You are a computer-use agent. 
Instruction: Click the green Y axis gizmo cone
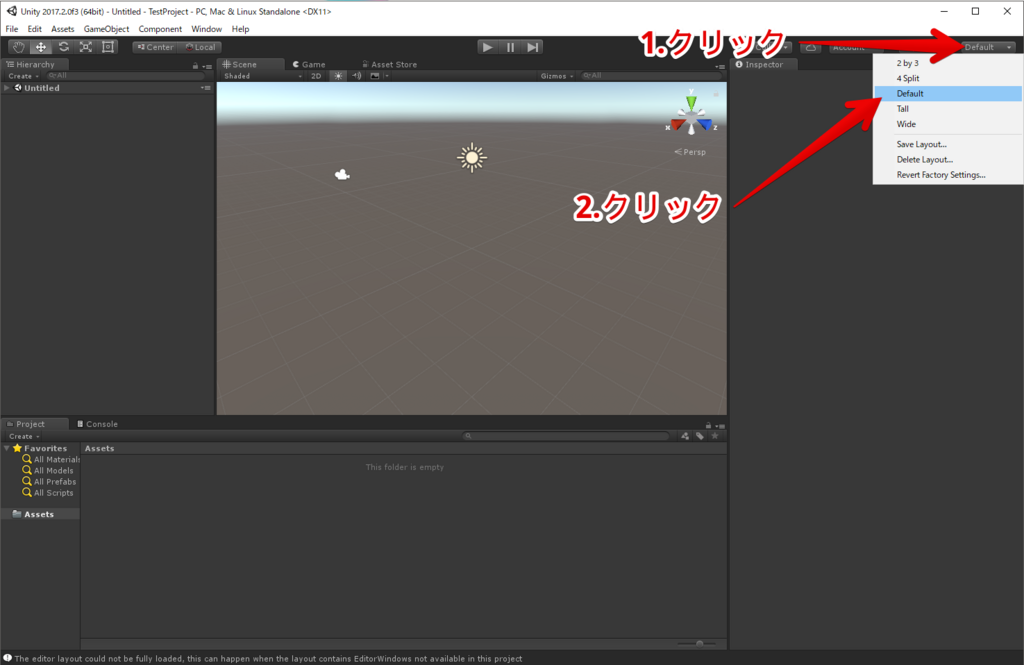pyautogui.click(x=691, y=102)
